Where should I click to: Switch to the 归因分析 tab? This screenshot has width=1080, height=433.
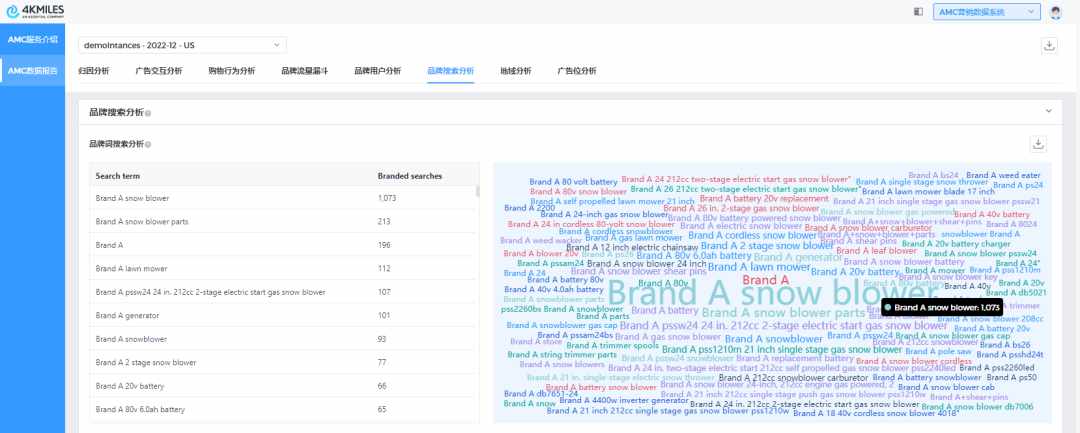tap(93, 71)
